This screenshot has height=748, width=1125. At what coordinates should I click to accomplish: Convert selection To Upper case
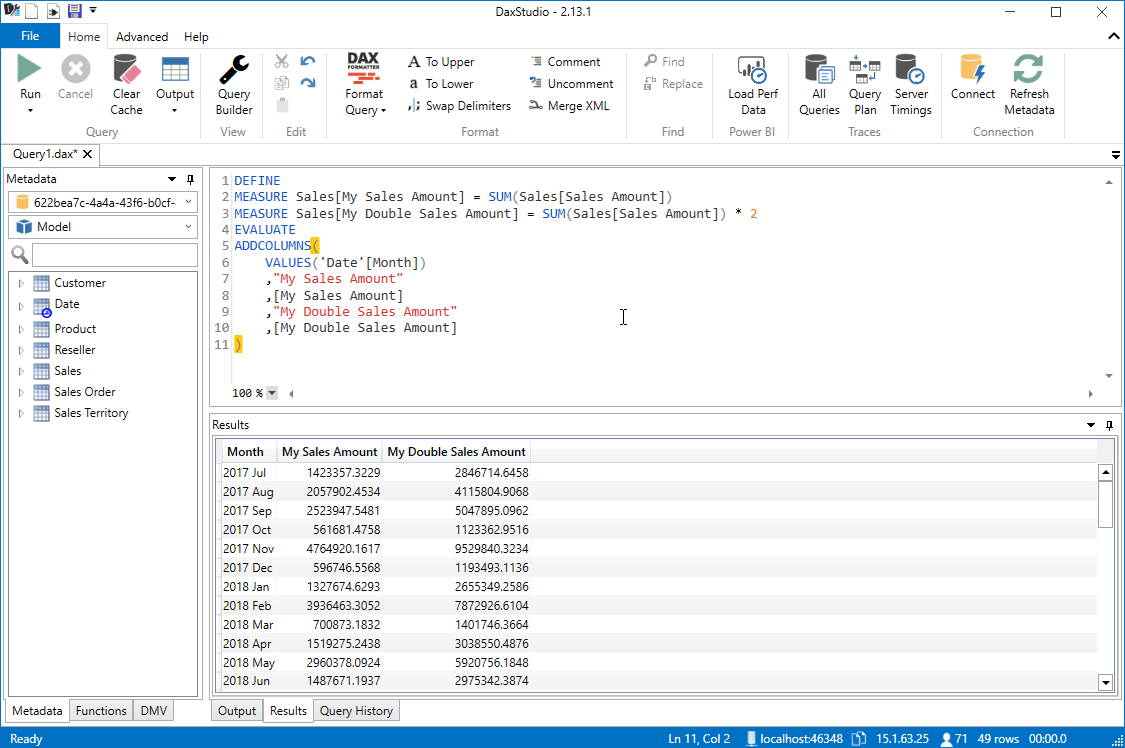click(441, 62)
